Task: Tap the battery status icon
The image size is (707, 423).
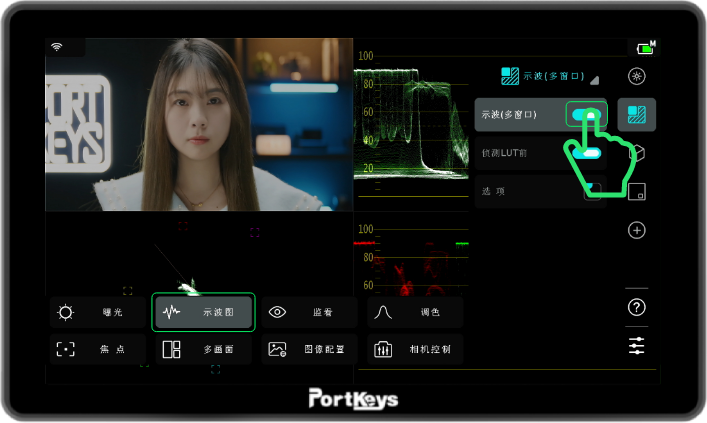Action: point(645,48)
